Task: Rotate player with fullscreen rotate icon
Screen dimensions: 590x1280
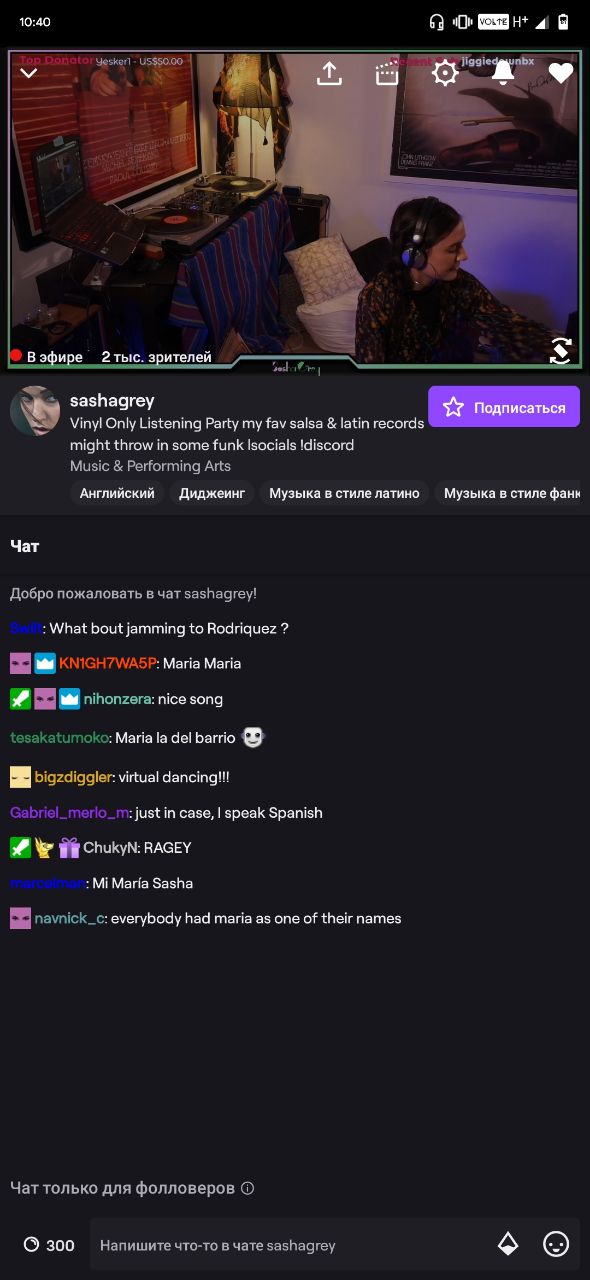Action: click(x=561, y=350)
